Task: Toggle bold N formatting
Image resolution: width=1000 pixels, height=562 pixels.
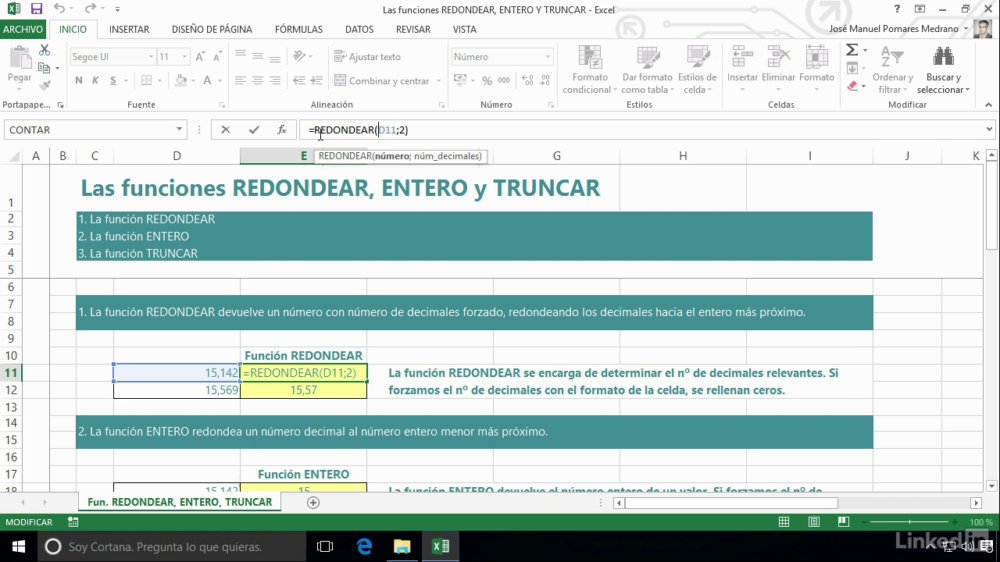Action: [78, 80]
